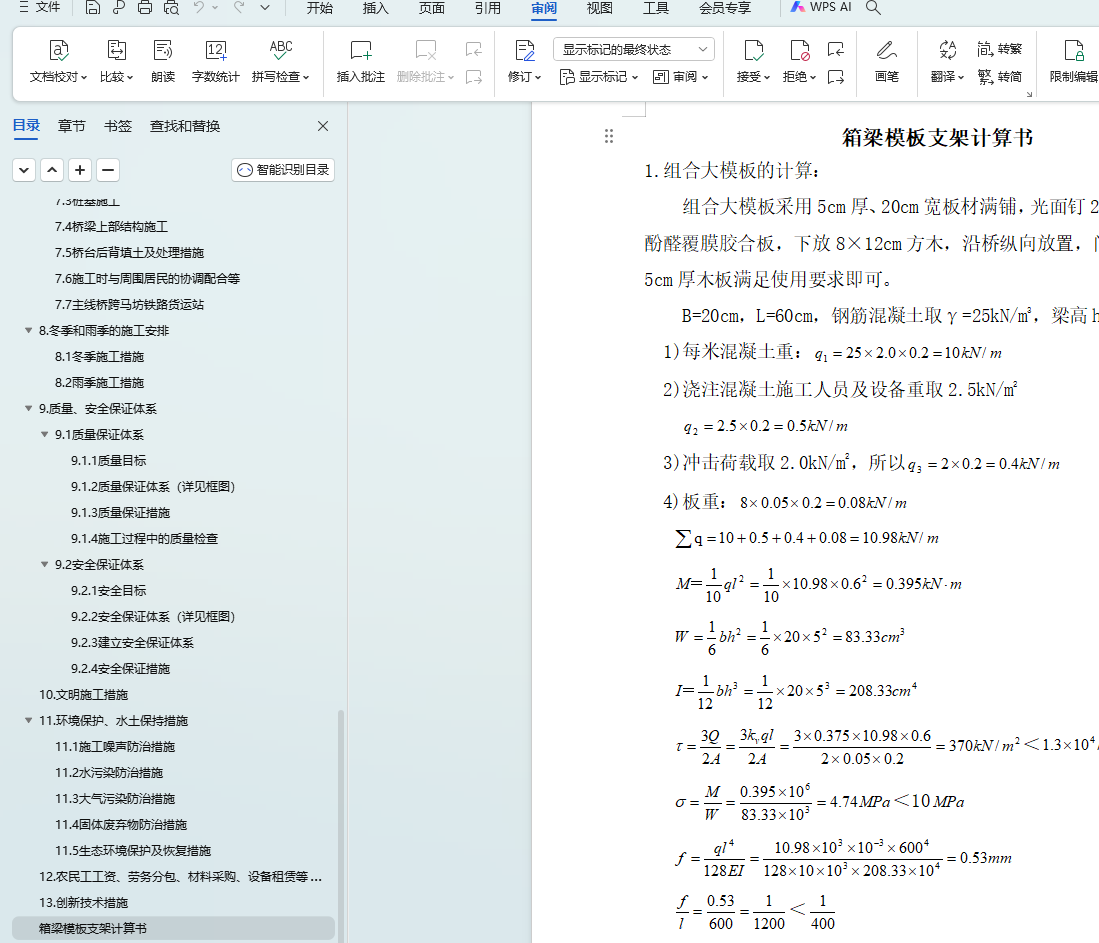Expand the quick access toolbar dropdown arrow
Viewport: 1099px width, 943px height.
(265, 8)
